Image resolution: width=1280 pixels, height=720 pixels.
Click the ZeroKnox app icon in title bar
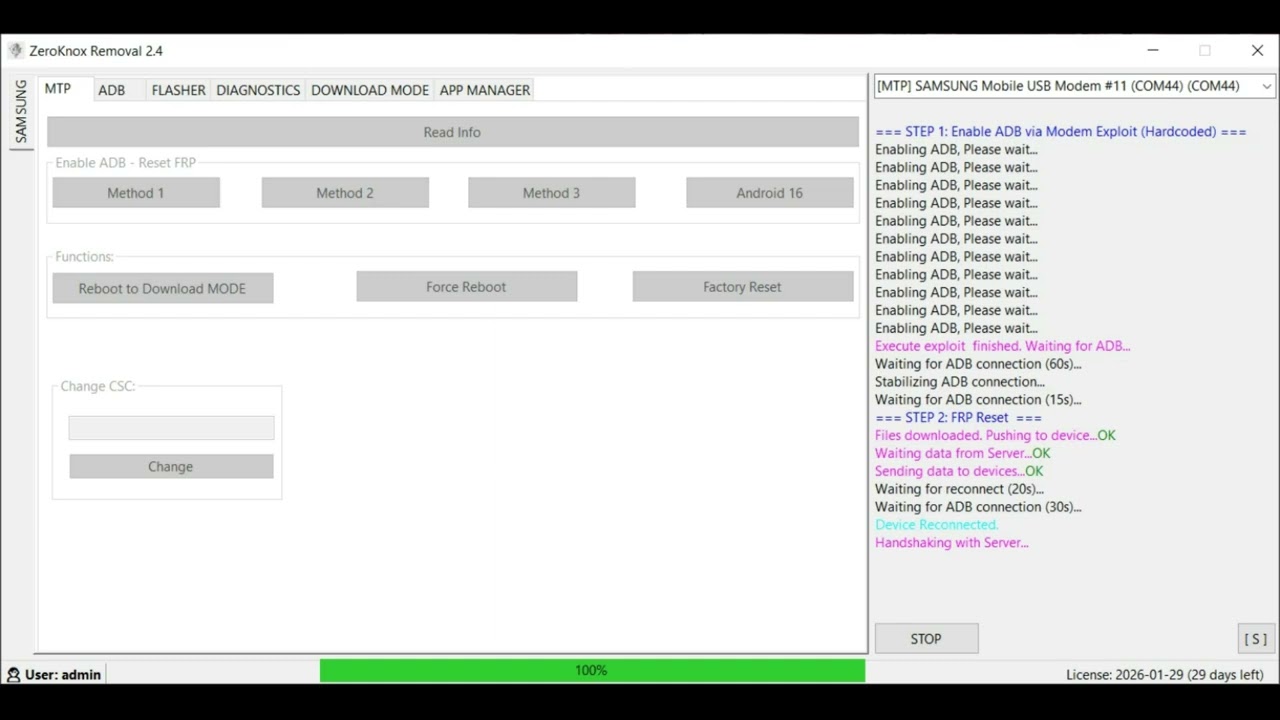coord(15,50)
